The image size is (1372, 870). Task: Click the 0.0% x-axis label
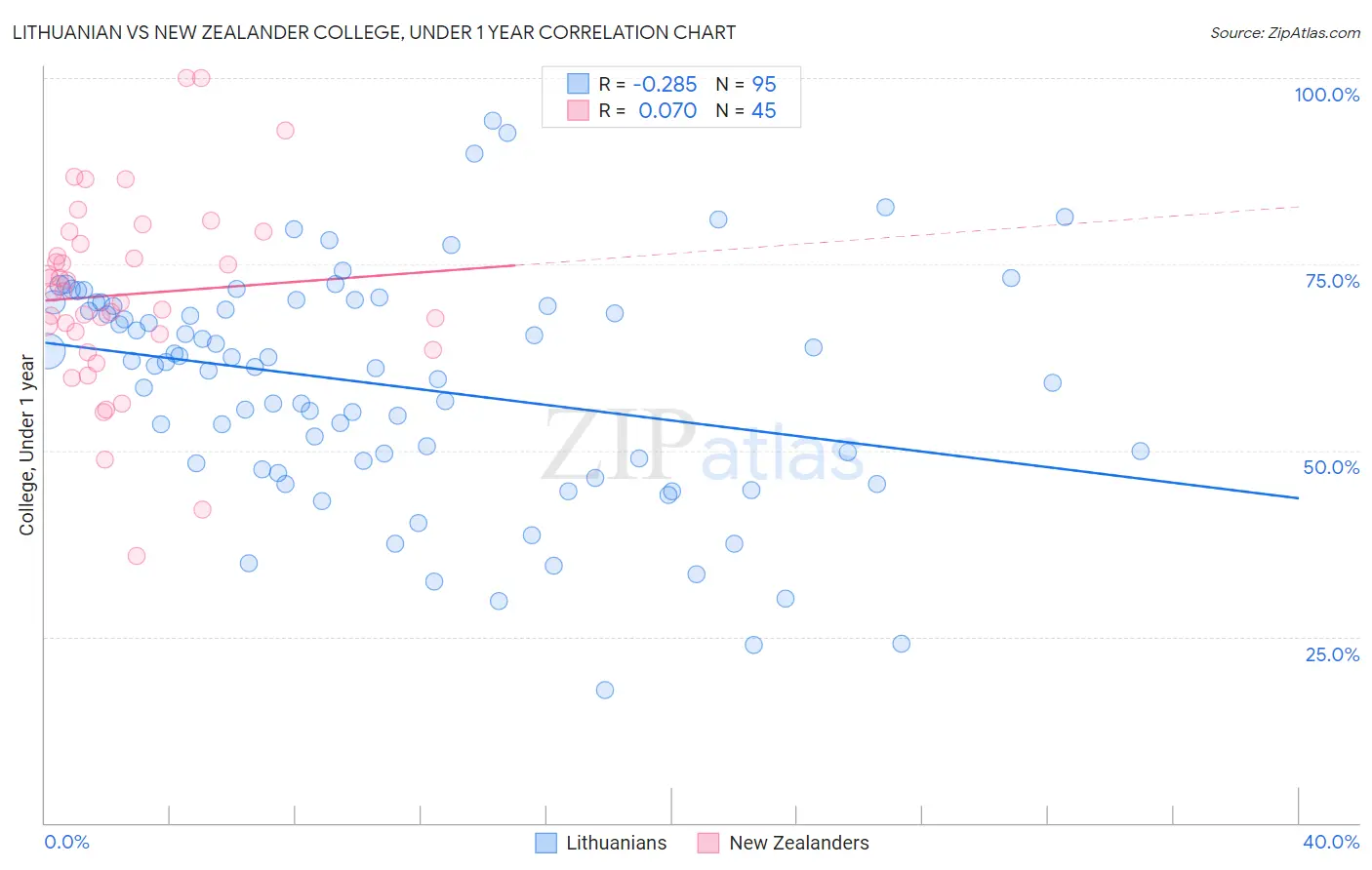[x=67, y=842]
